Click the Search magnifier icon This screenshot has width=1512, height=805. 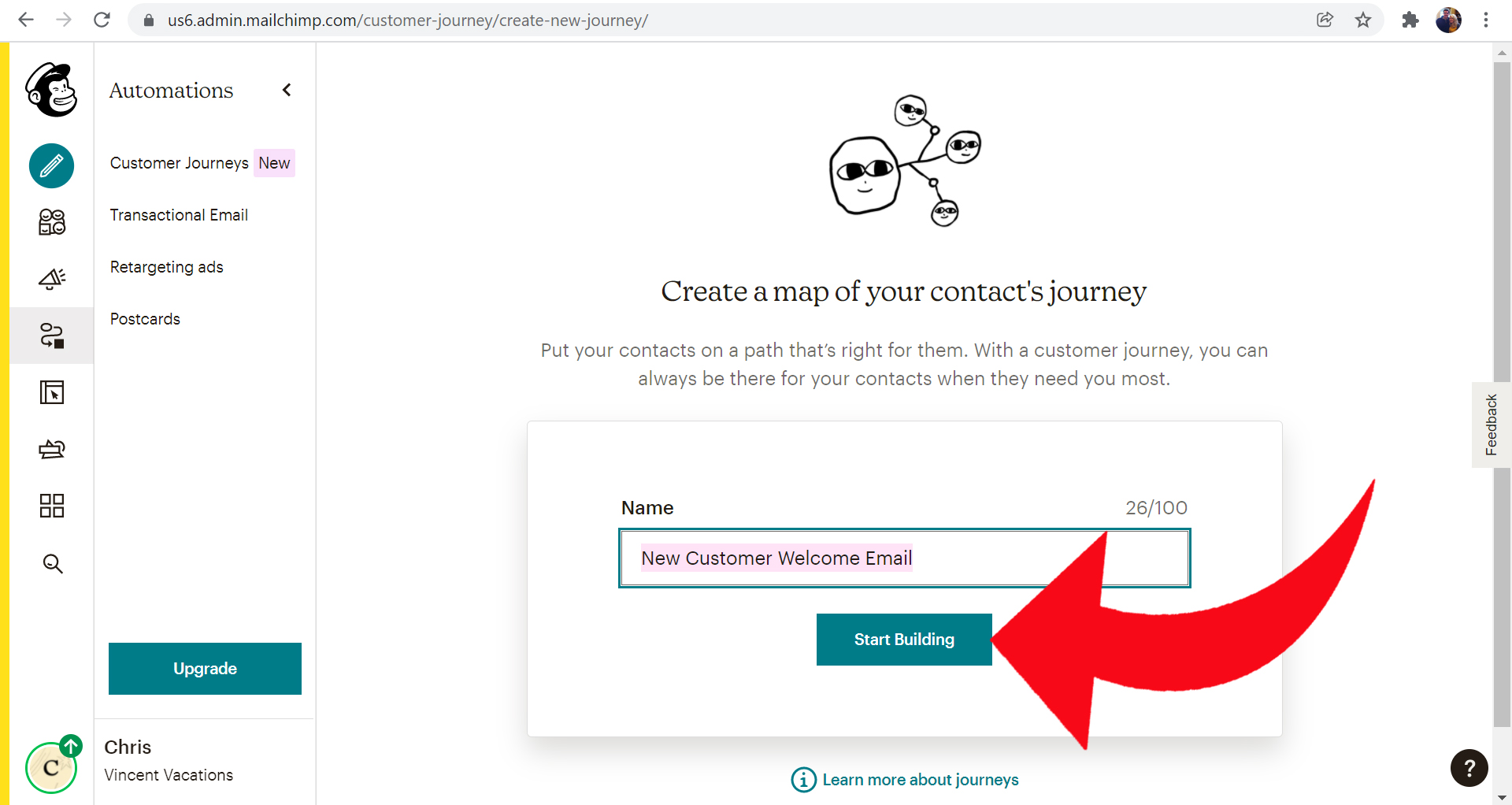point(53,563)
